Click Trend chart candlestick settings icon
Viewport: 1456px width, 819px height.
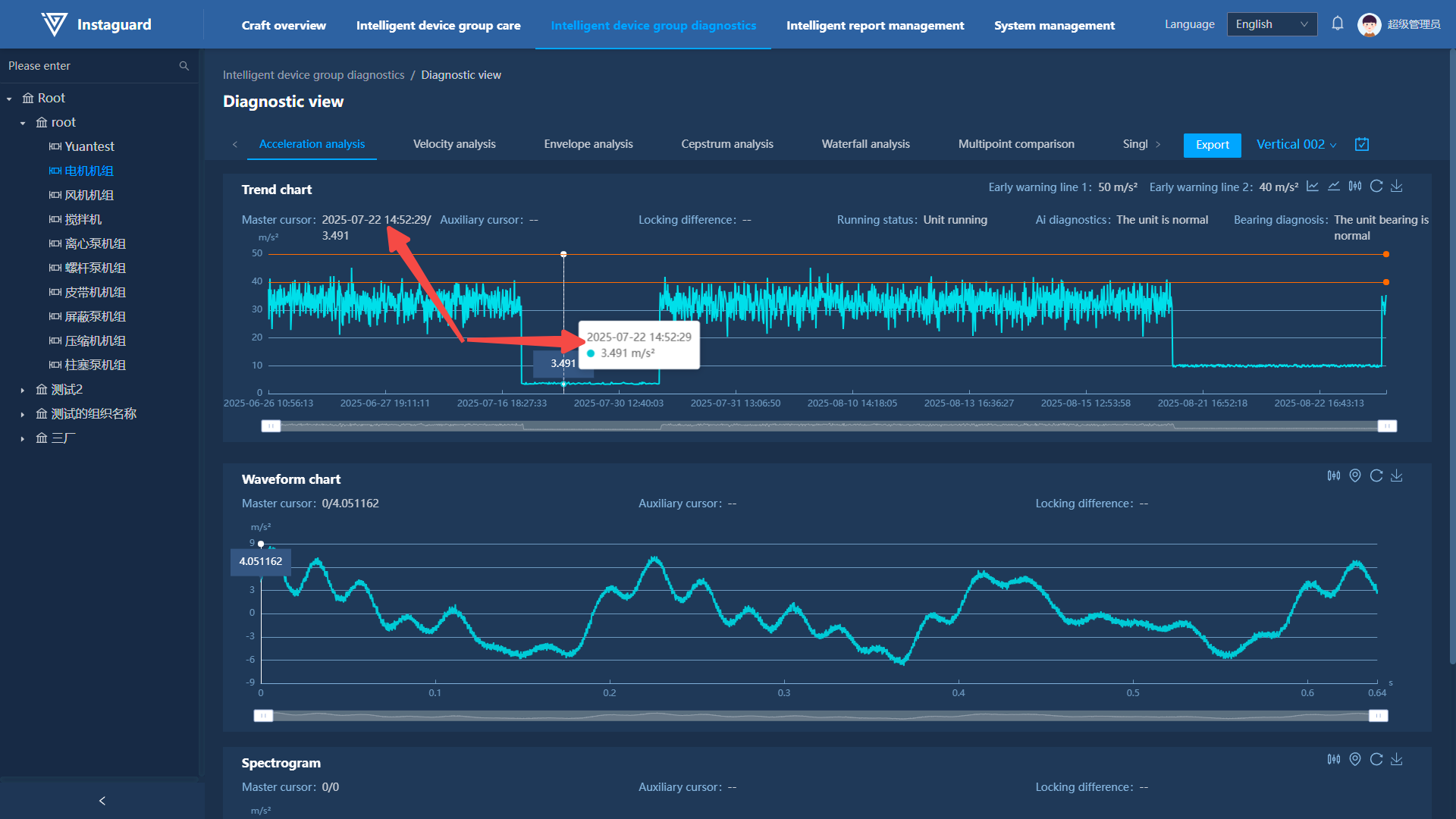pos(1355,187)
